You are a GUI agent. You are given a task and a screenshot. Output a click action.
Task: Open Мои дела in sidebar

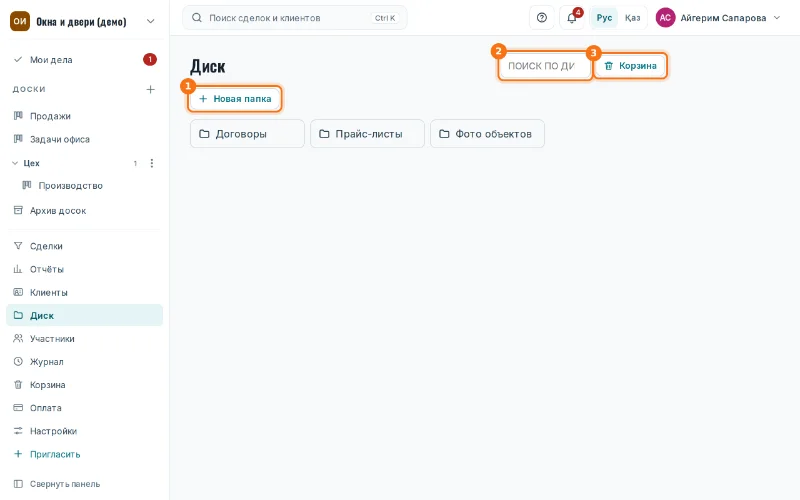(84, 60)
